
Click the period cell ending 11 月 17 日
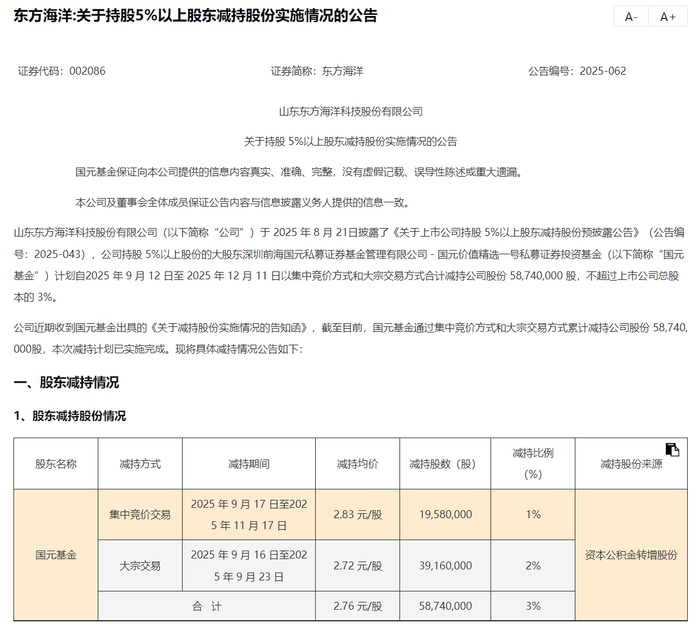249,514
